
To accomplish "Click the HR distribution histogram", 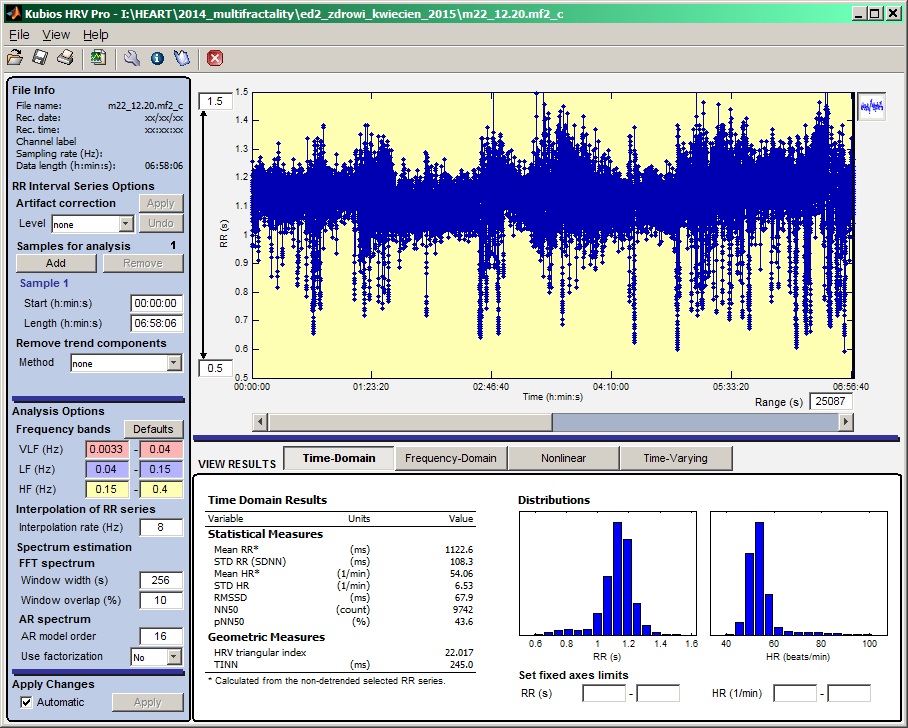I will point(799,573).
